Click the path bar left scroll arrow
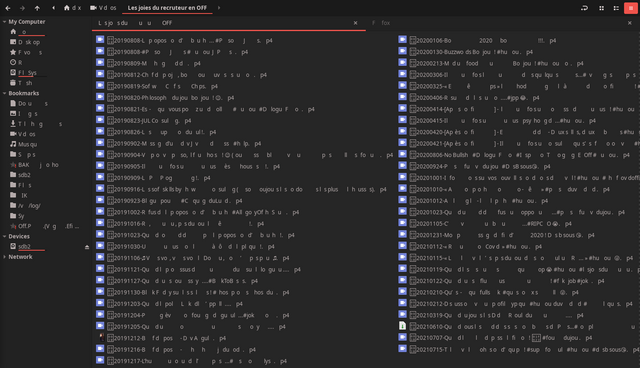This screenshot has width=640, height=368. click(53, 8)
